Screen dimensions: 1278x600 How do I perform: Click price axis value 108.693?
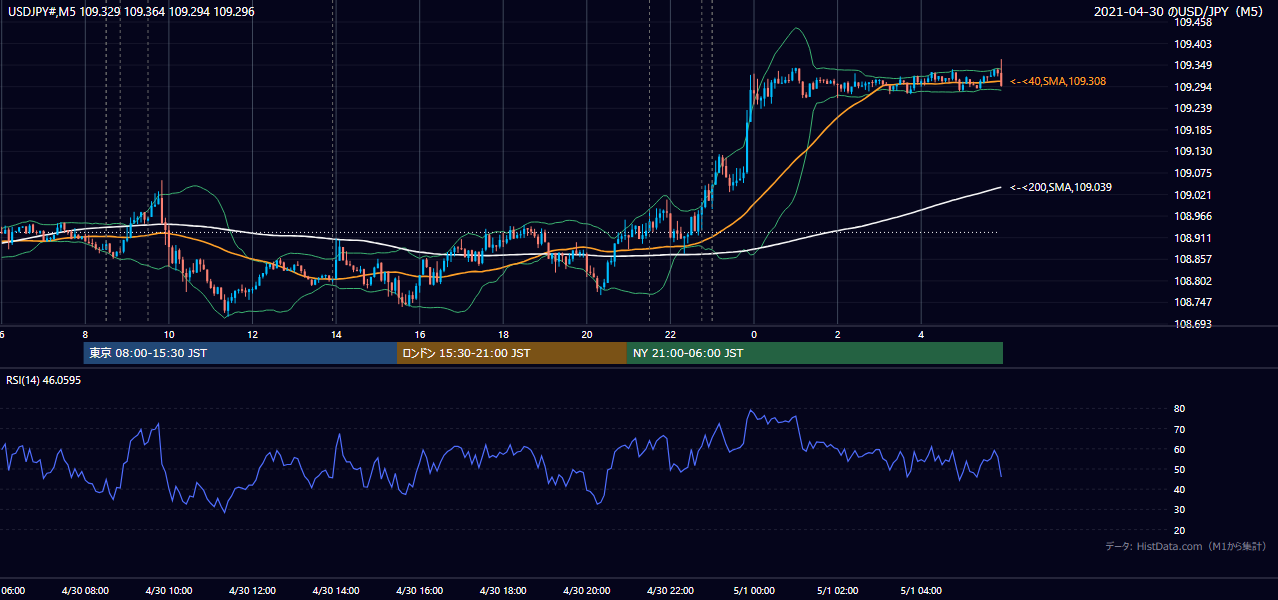click(x=1192, y=324)
